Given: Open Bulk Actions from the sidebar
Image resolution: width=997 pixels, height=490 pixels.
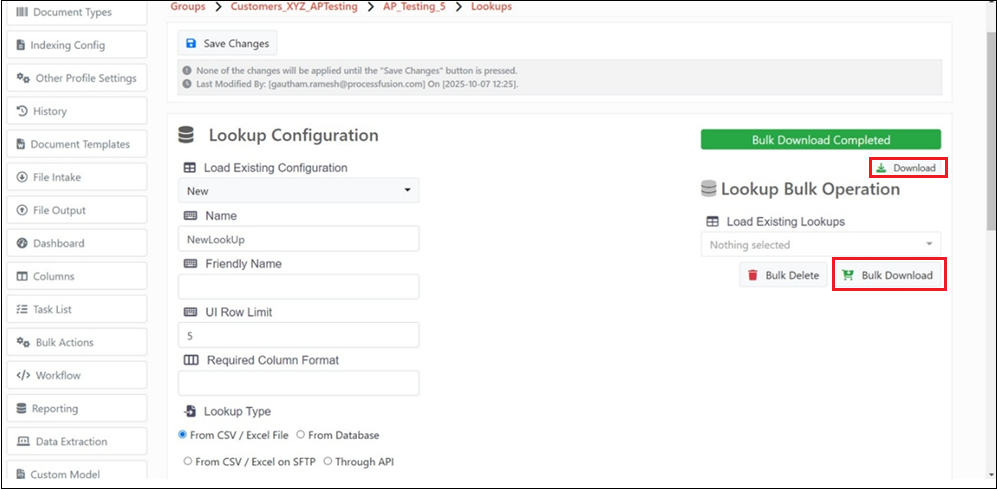Looking at the screenshot, I should click(64, 342).
